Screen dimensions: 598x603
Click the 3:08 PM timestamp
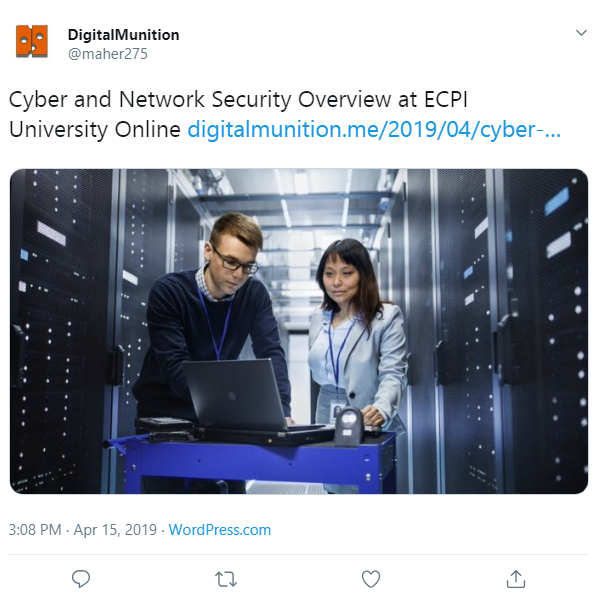35,530
